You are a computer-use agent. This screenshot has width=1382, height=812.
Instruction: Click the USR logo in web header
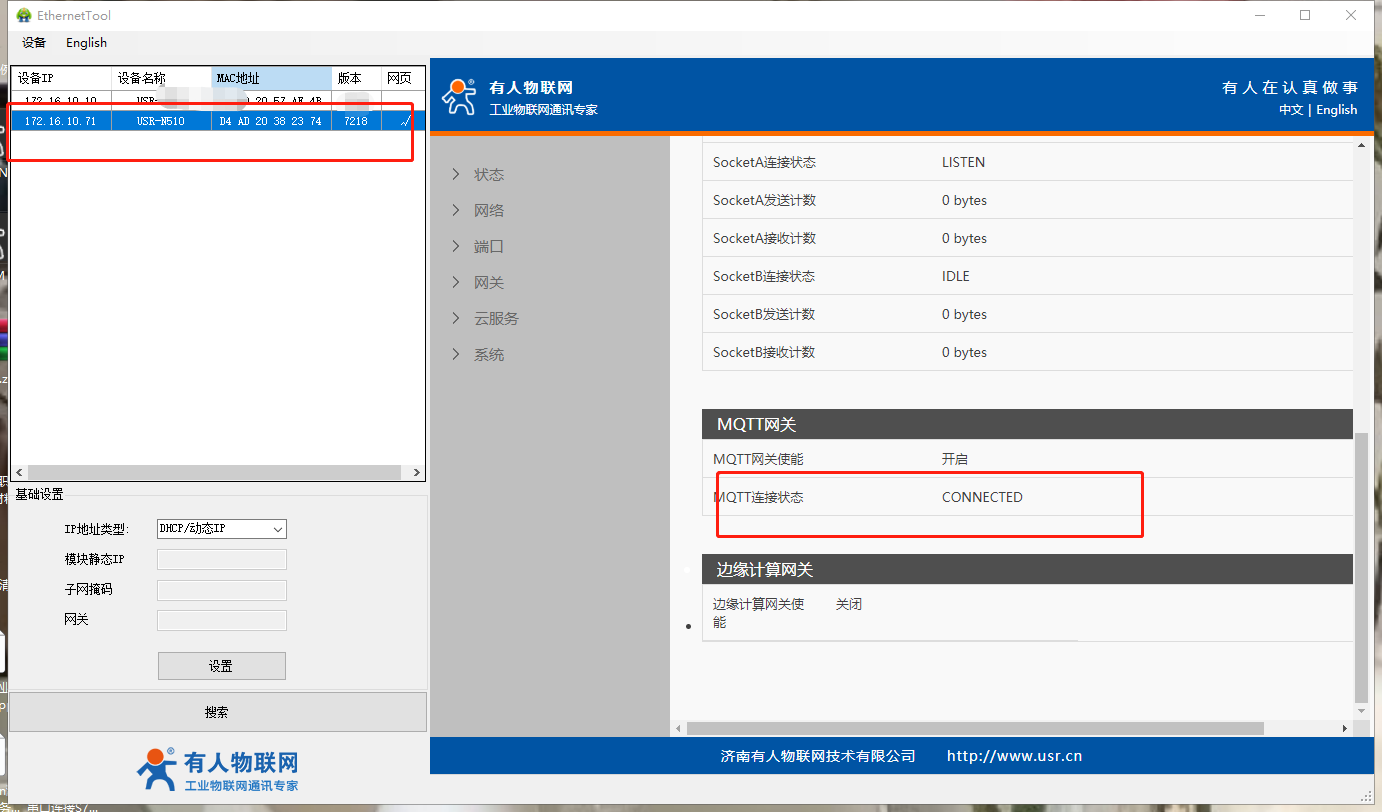coord(460,97)
